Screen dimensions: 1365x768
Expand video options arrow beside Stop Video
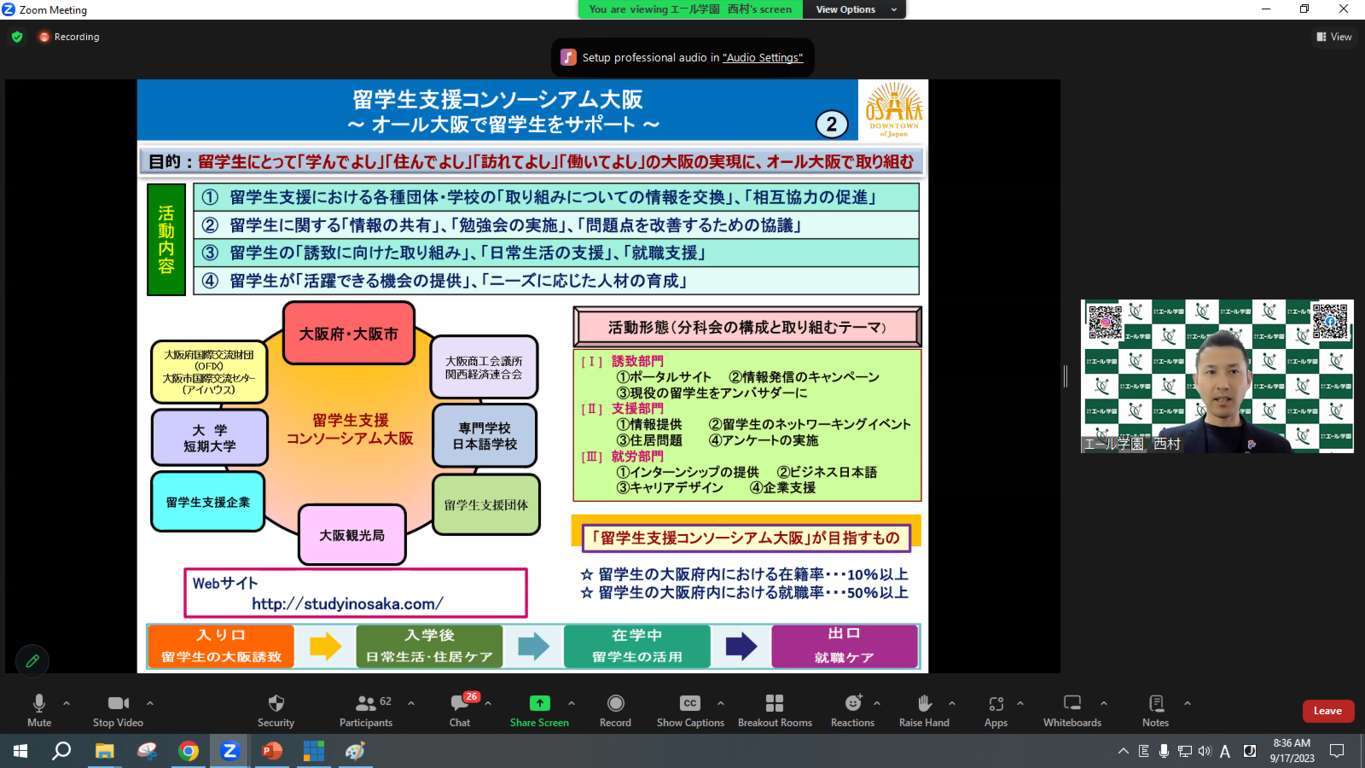pos(150,703)
